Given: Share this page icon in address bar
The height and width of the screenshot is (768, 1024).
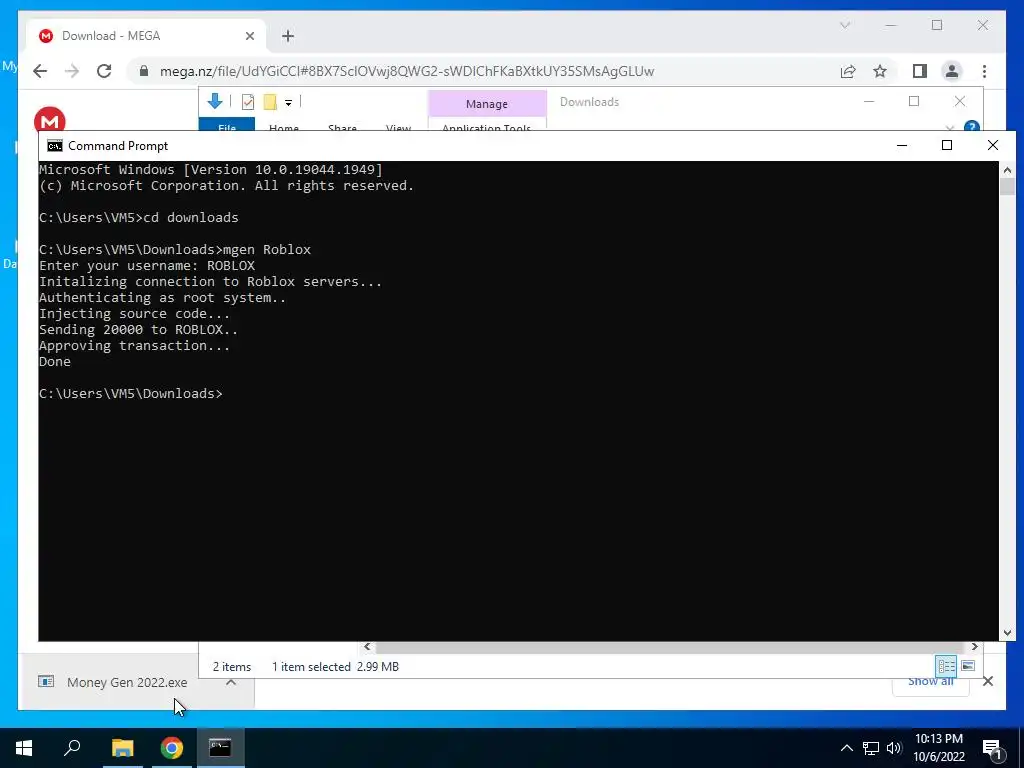Looking at the screenshot, I should (x=848, y=71).
